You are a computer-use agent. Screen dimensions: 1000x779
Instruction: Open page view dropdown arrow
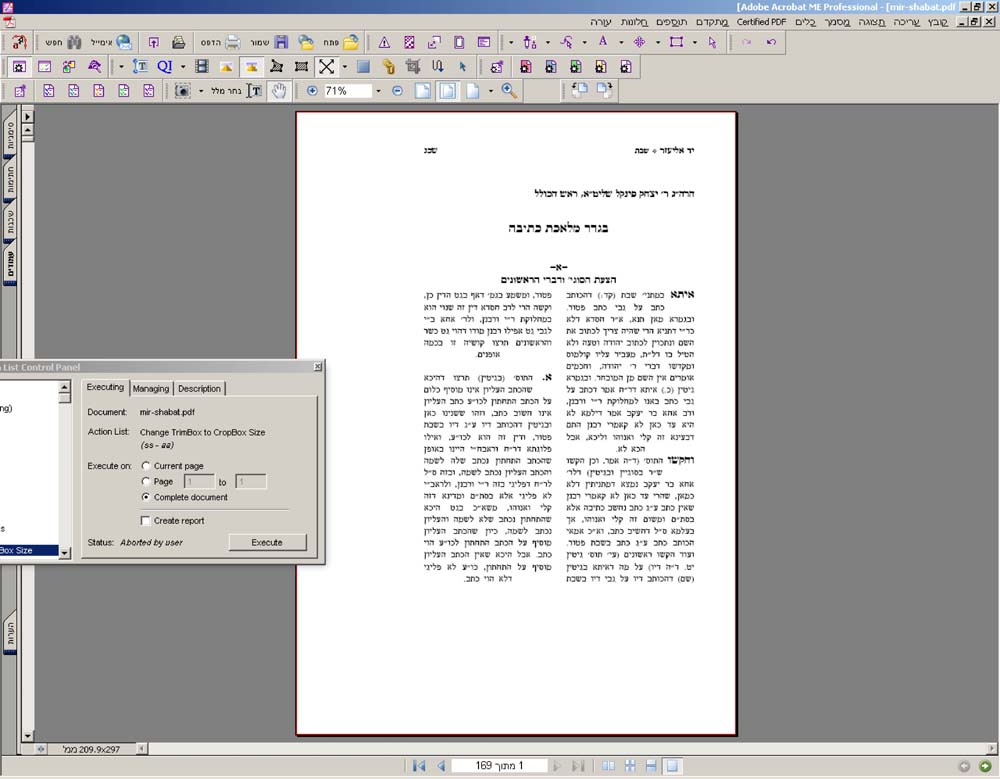pos(490,91)
